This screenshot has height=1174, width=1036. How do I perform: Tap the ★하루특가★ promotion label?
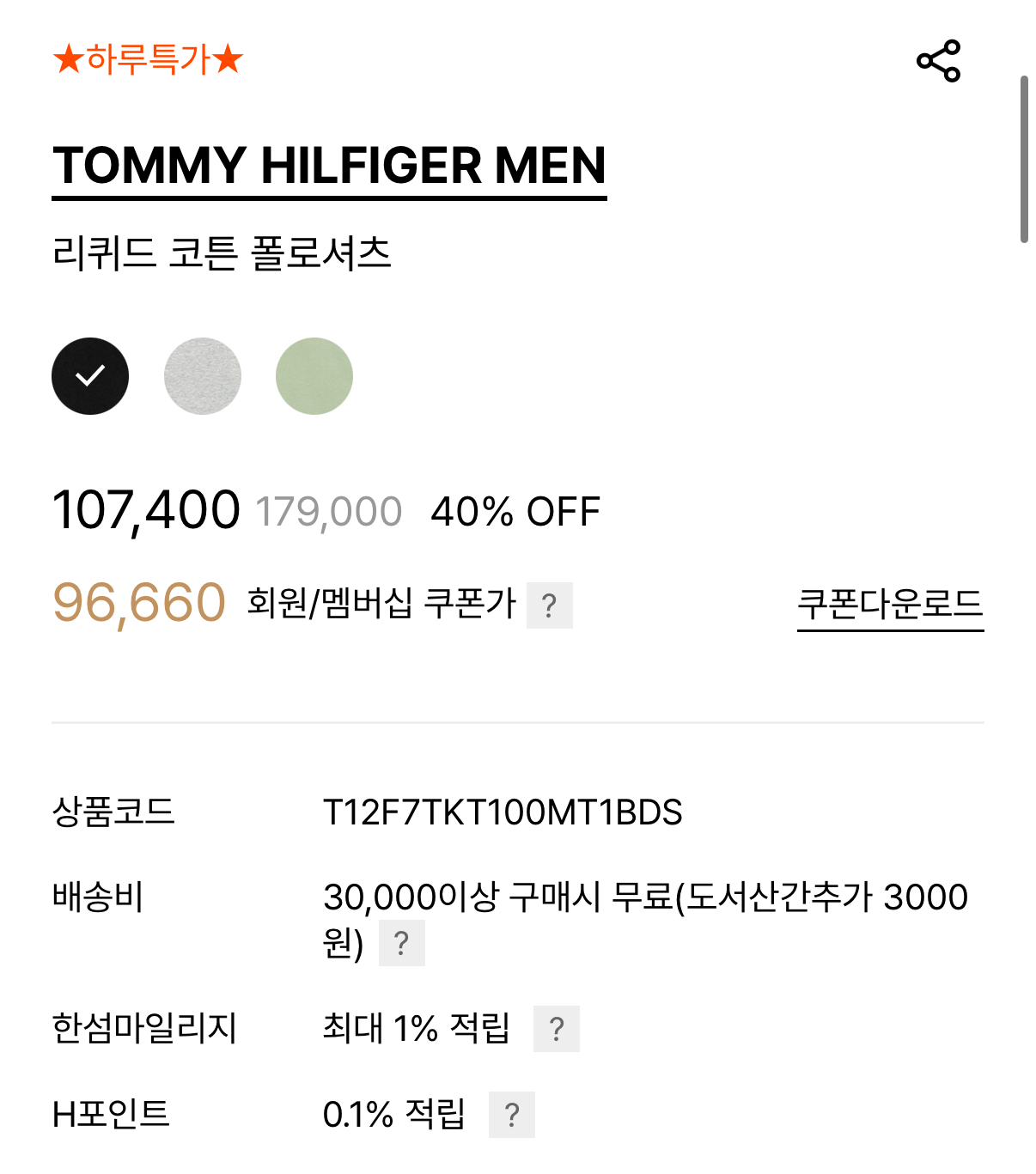point(148,60)
